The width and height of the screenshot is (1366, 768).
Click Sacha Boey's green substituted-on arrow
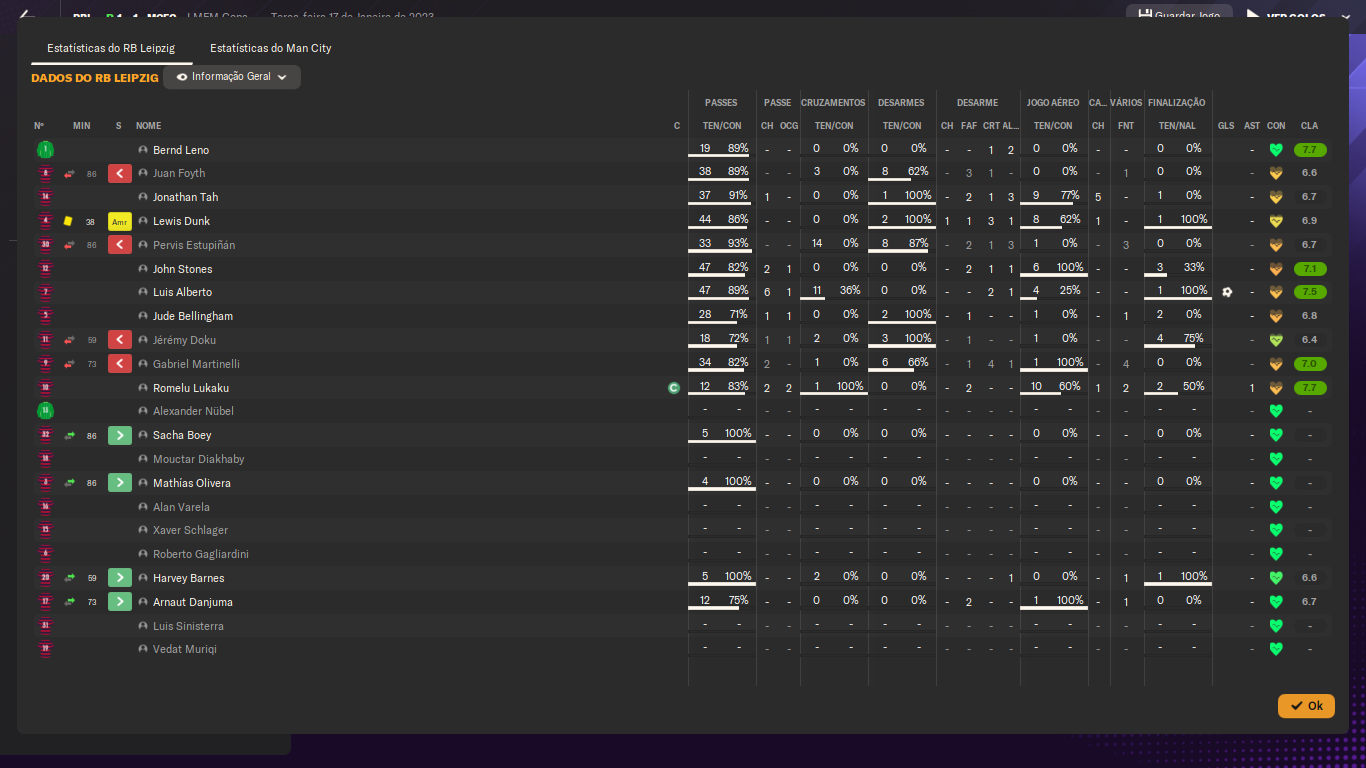pos(120,435)
